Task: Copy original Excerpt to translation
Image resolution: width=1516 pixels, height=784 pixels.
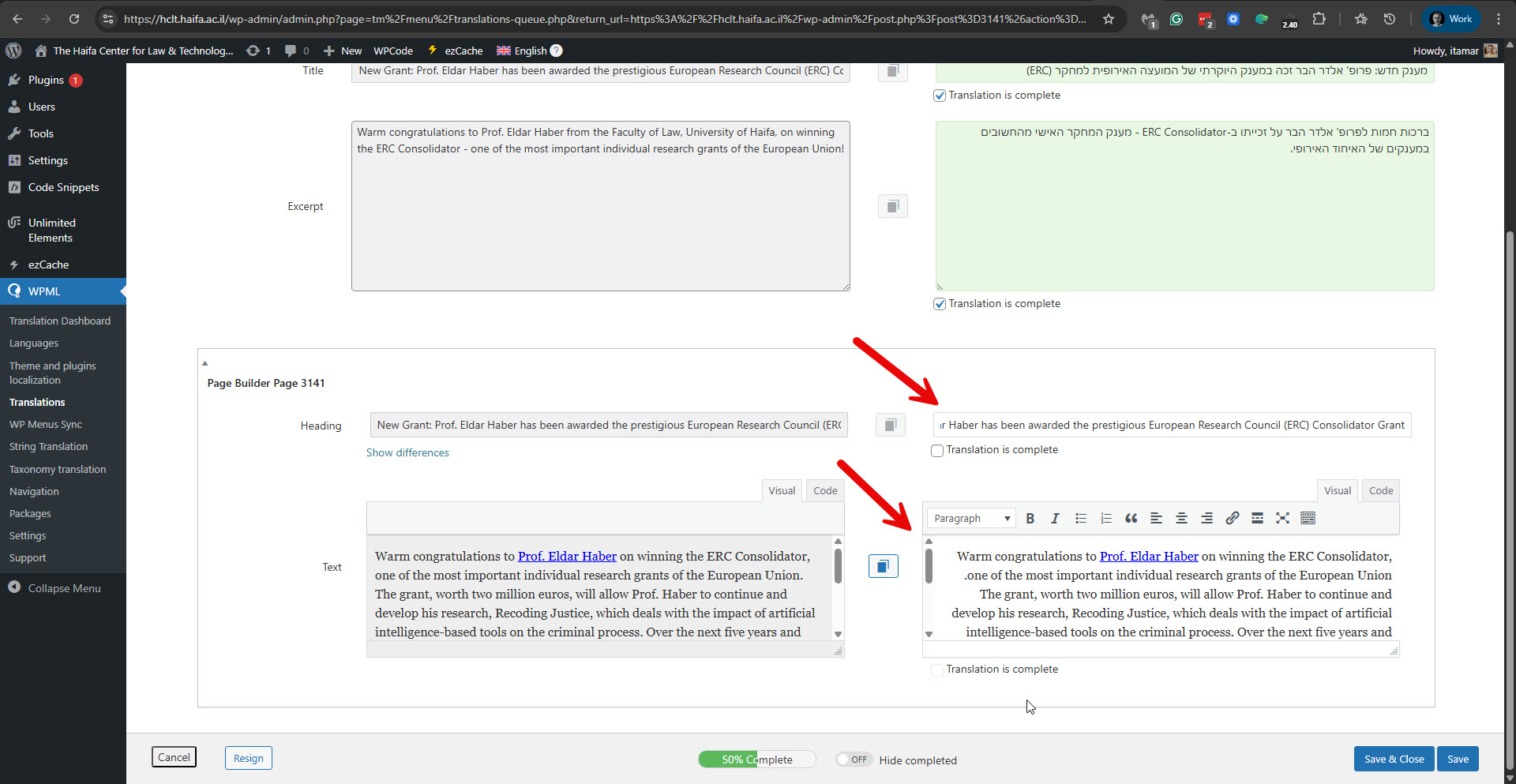Action: [892, 207]
